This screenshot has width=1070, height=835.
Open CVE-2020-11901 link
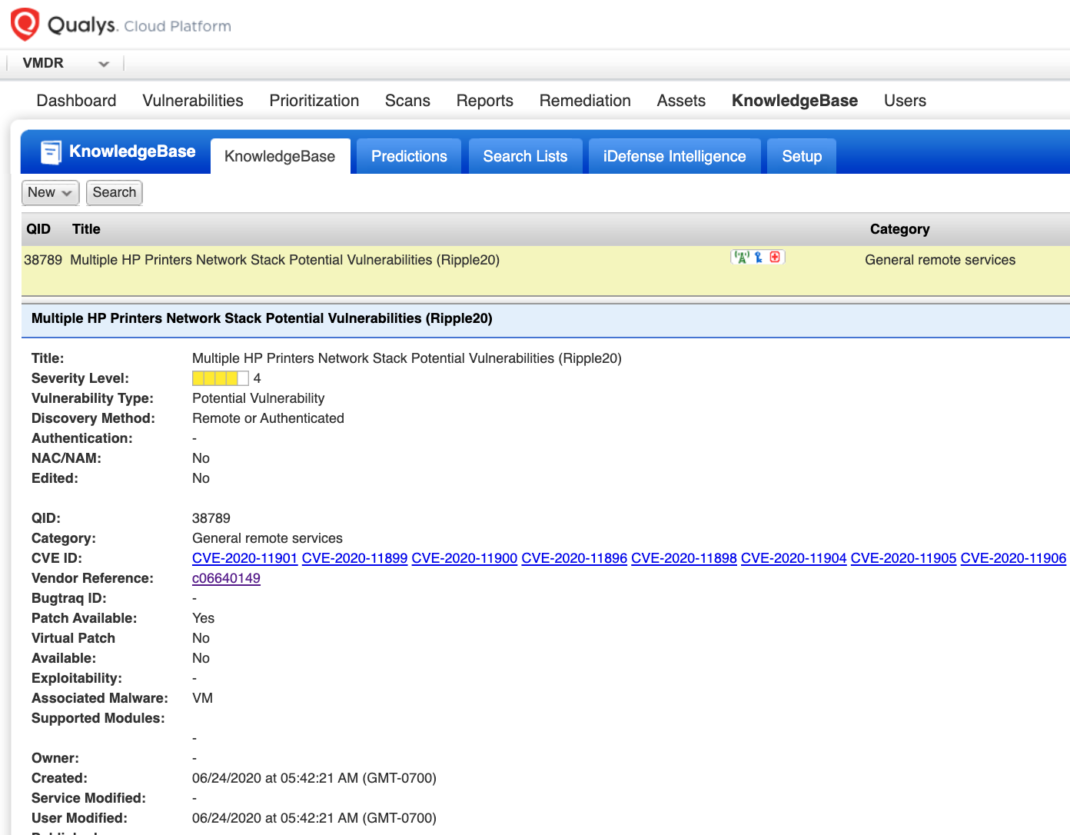click(244, 558)
